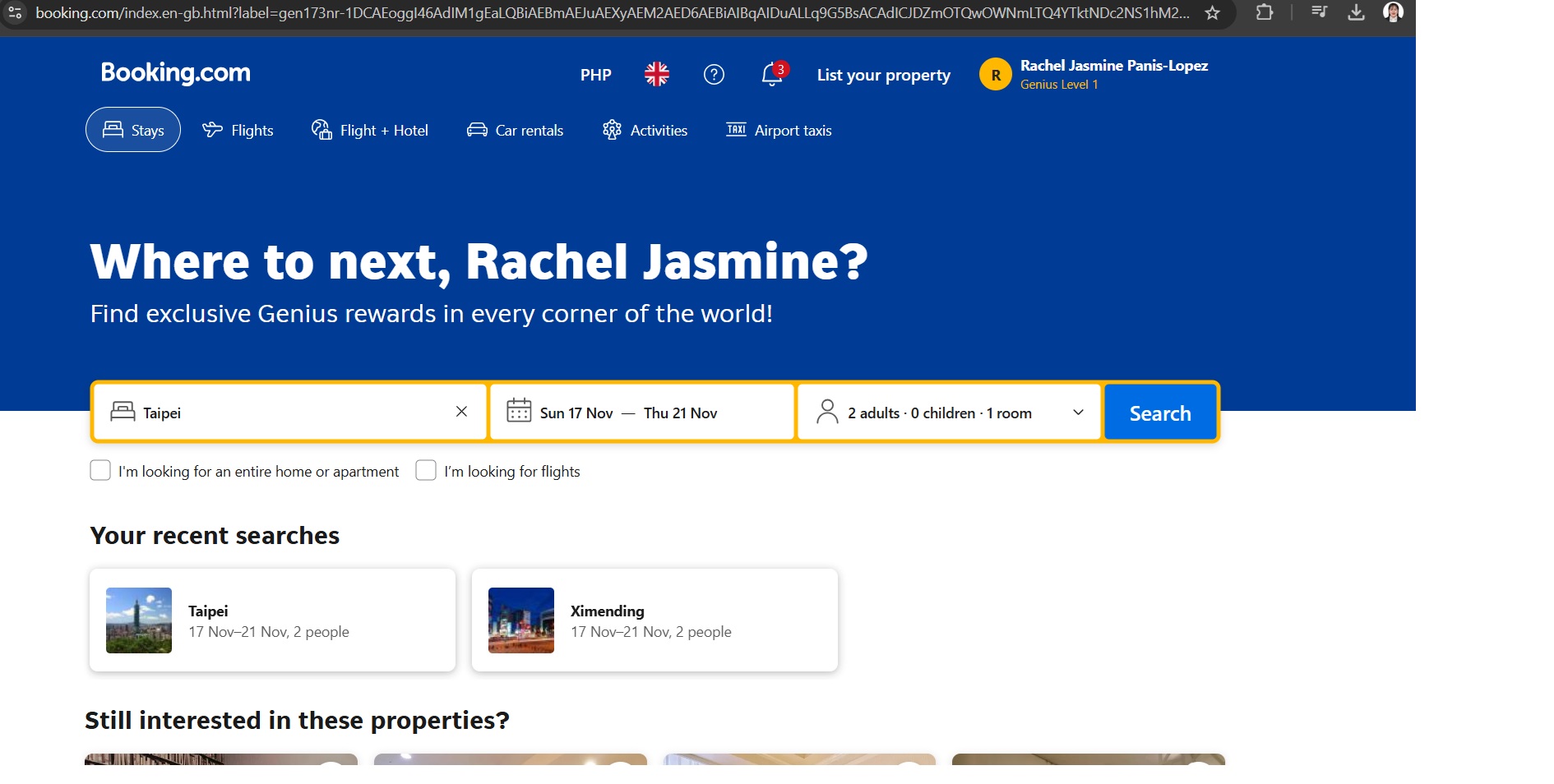Open the Car rentals tab

click(x=515, y=130)
